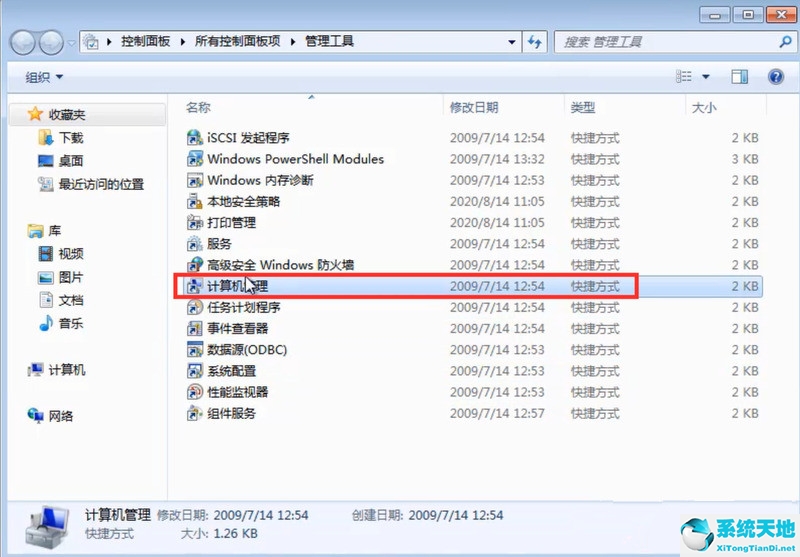Sort by 类型 column header
The height and width of the screenshot is (557, 800).
click(583, 108)
